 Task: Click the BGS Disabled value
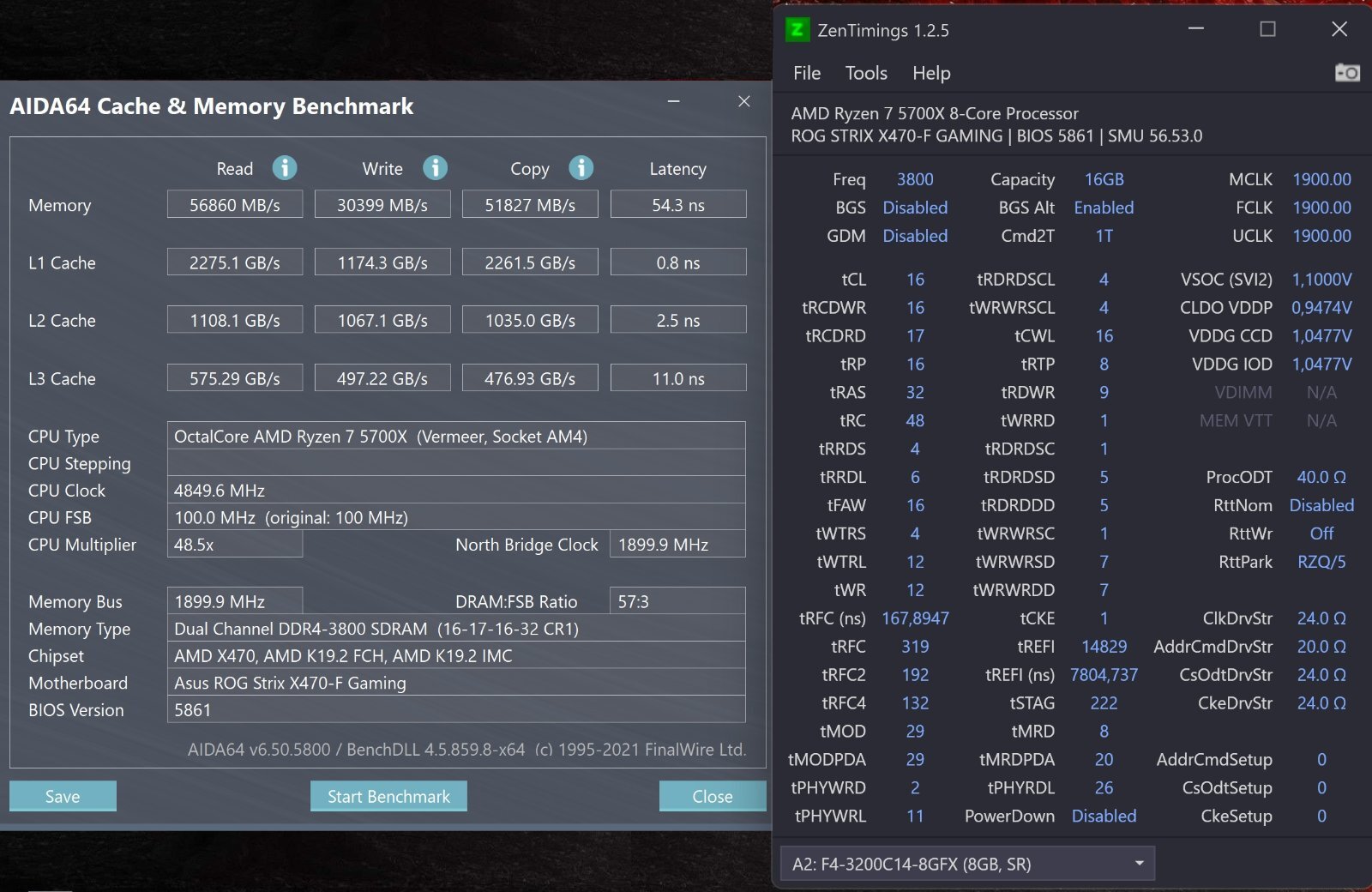tap(915, 208)
